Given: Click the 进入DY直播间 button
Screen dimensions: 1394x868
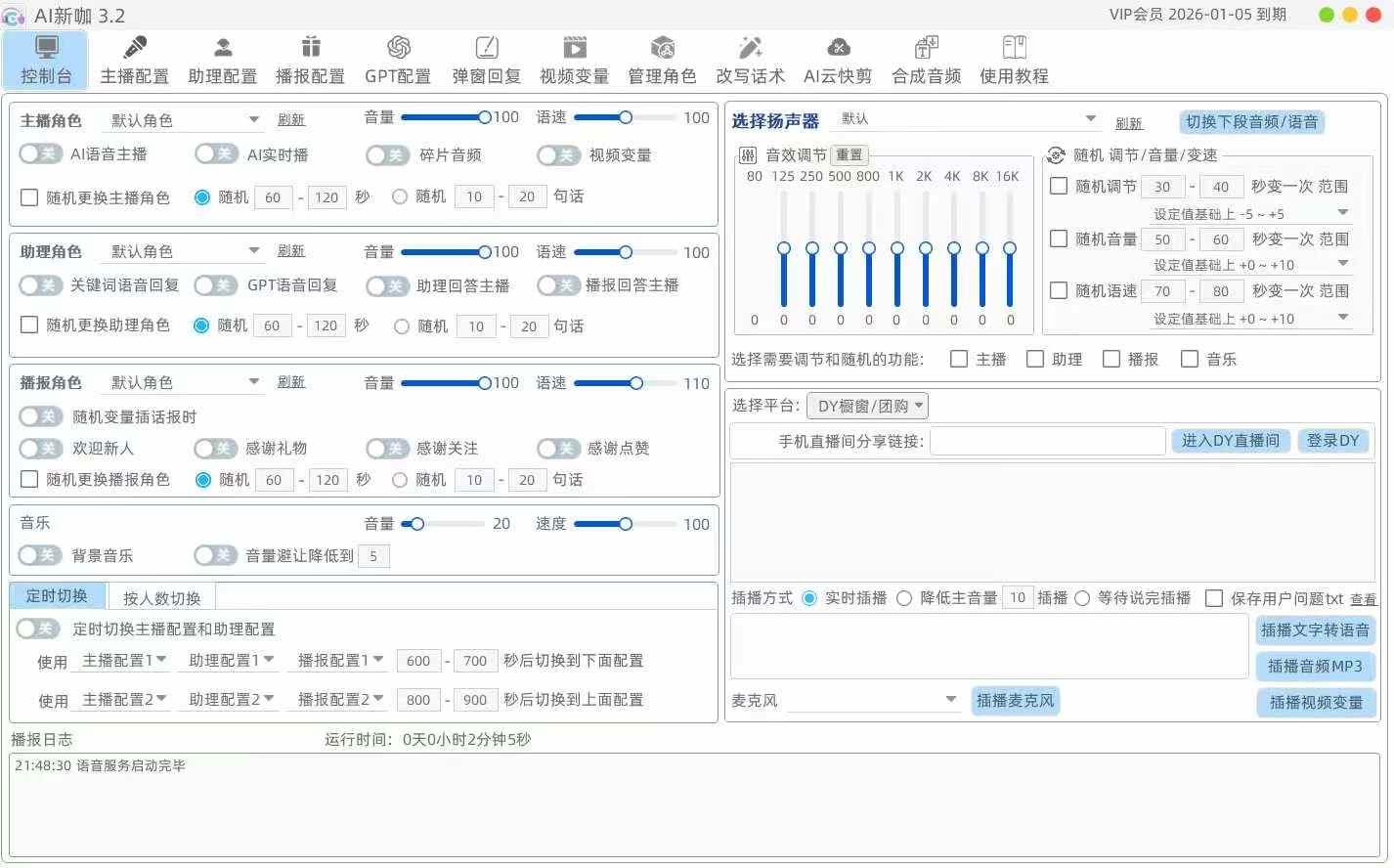Looking at the screenshot, I should [x=1231, y=441].
